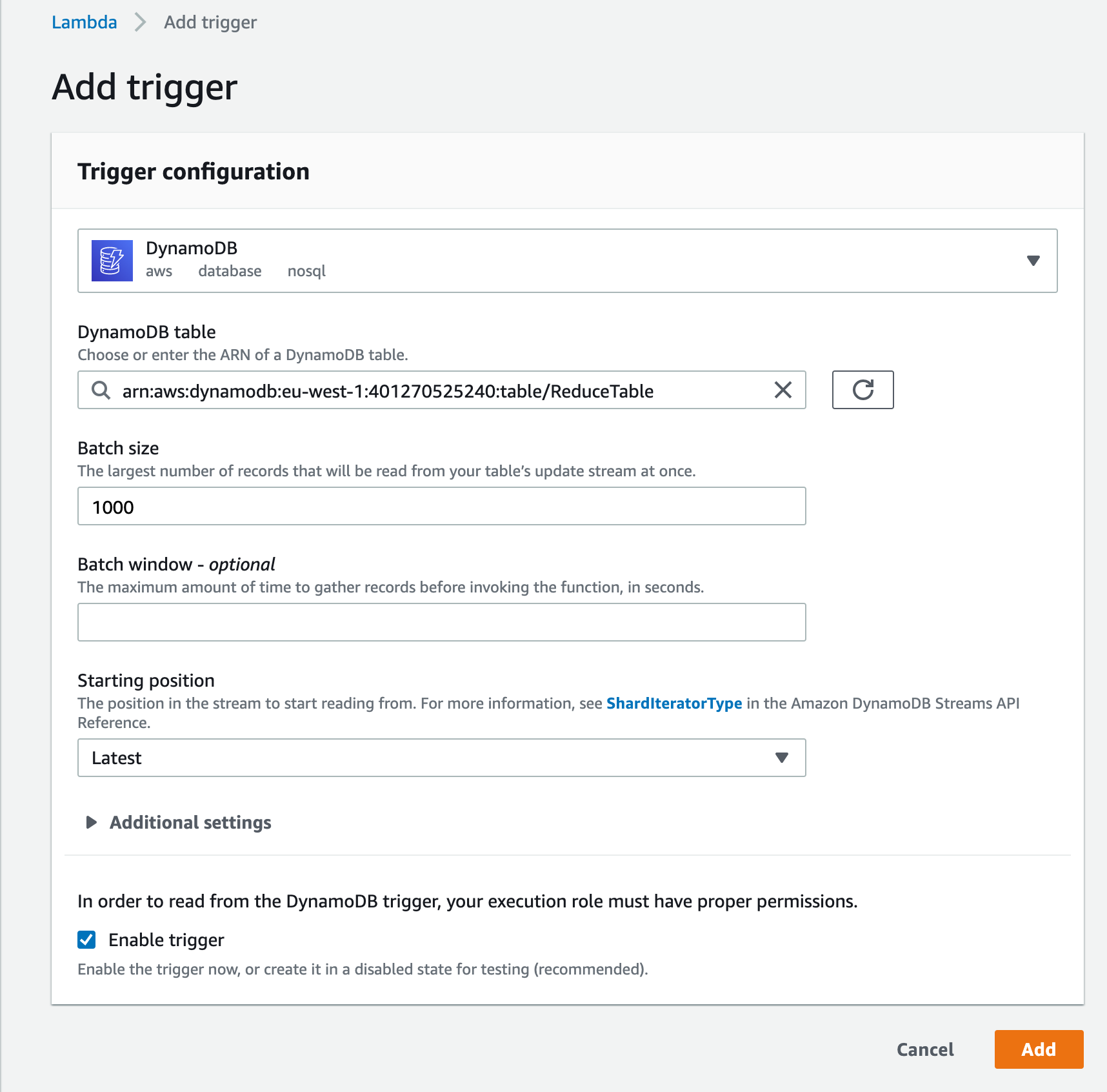Click the Add trigger breadcrumb item

[210, 23]
